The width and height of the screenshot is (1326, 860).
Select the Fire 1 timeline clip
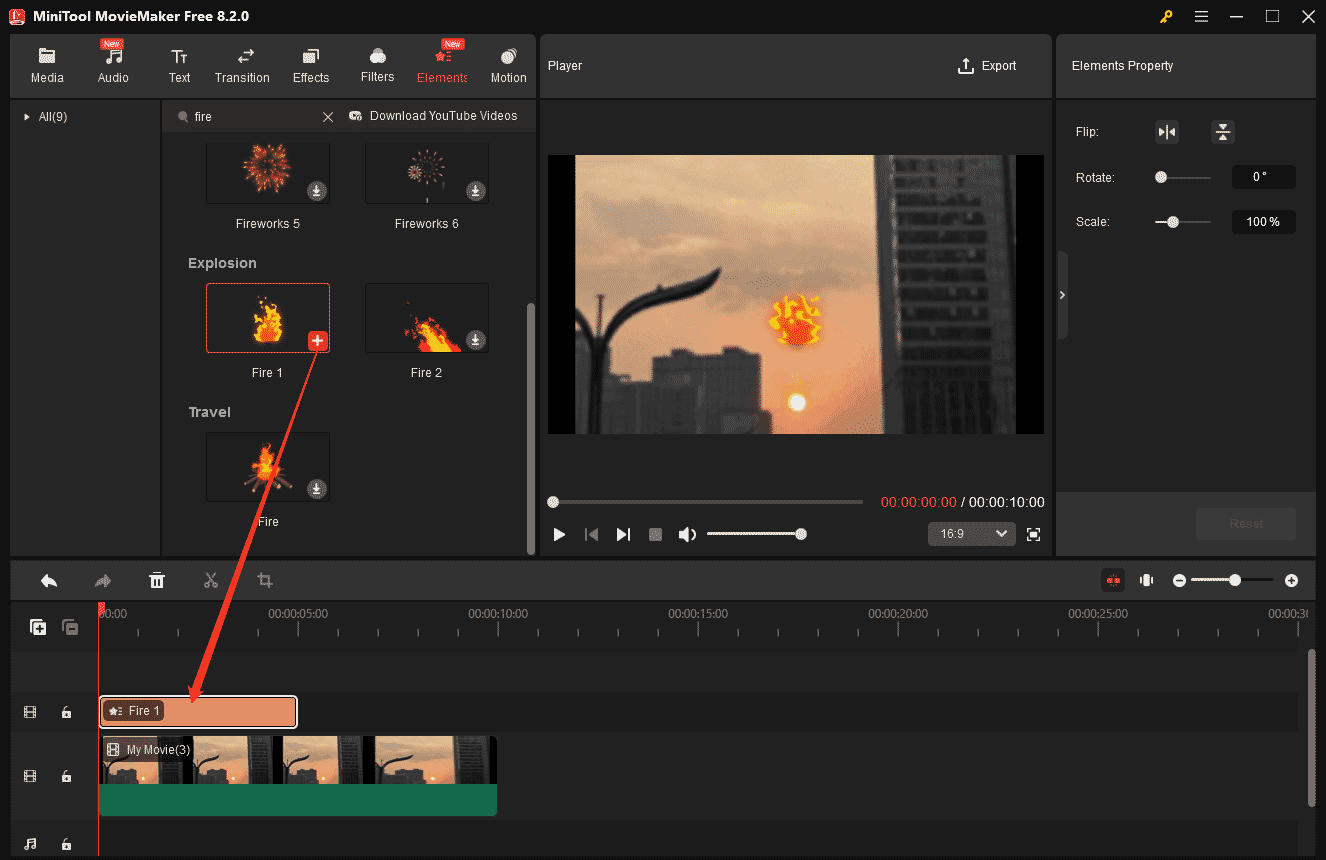click(x=198, y=711)
